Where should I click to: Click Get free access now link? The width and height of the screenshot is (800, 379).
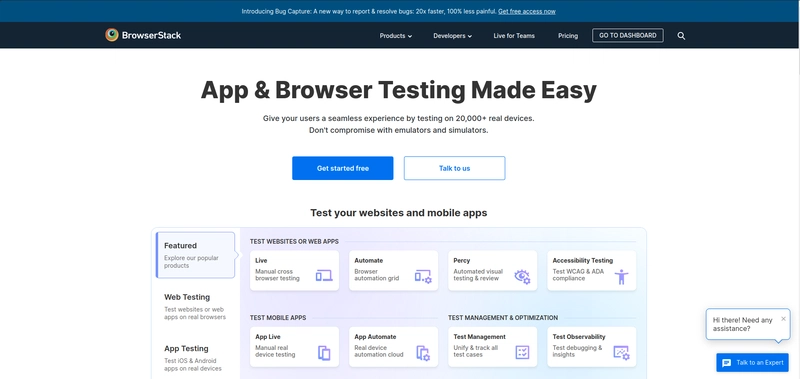tap(527, 11)
